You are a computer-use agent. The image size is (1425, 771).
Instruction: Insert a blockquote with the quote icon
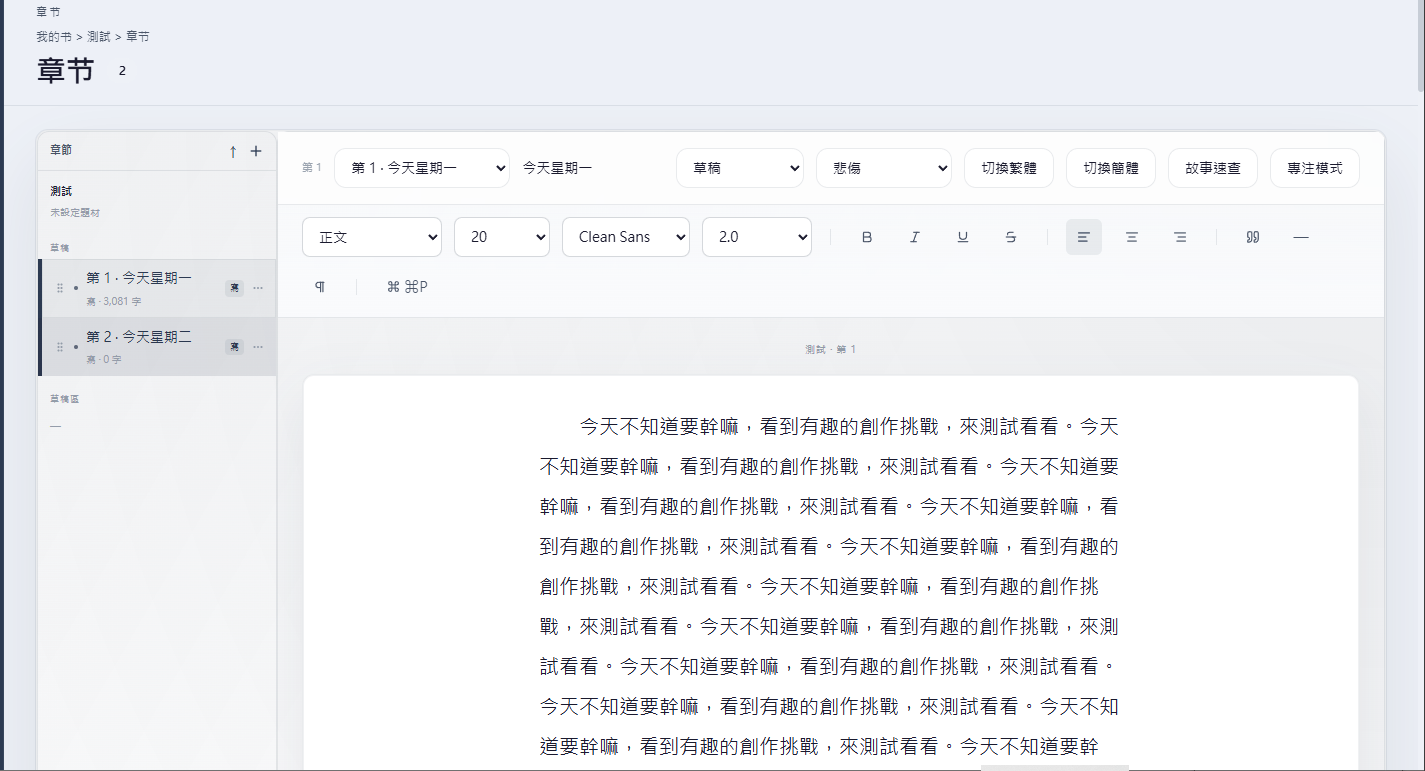[1252, 237]
